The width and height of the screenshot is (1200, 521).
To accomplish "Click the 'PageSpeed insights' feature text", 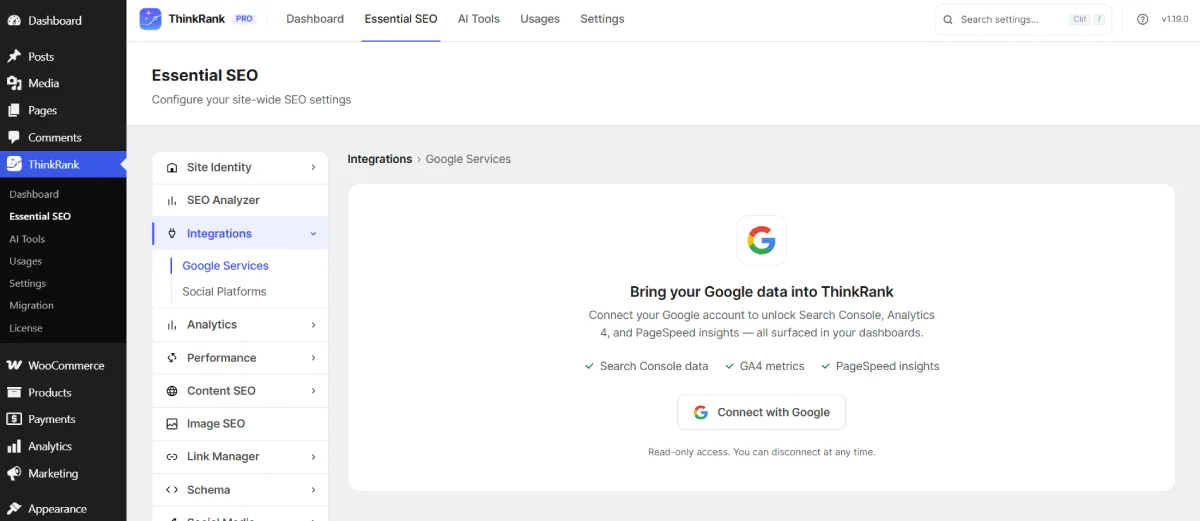I will 888,366.
